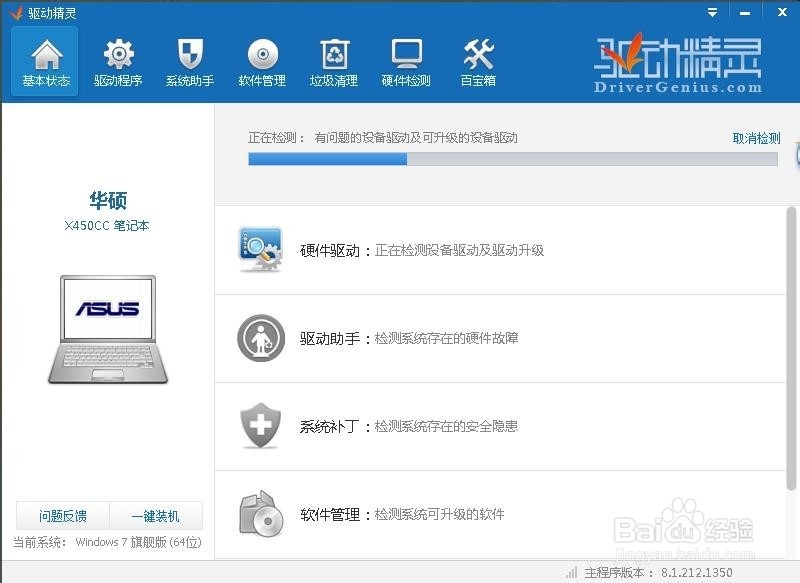Click the 软件管理 box and disc icon

point(261,514)
